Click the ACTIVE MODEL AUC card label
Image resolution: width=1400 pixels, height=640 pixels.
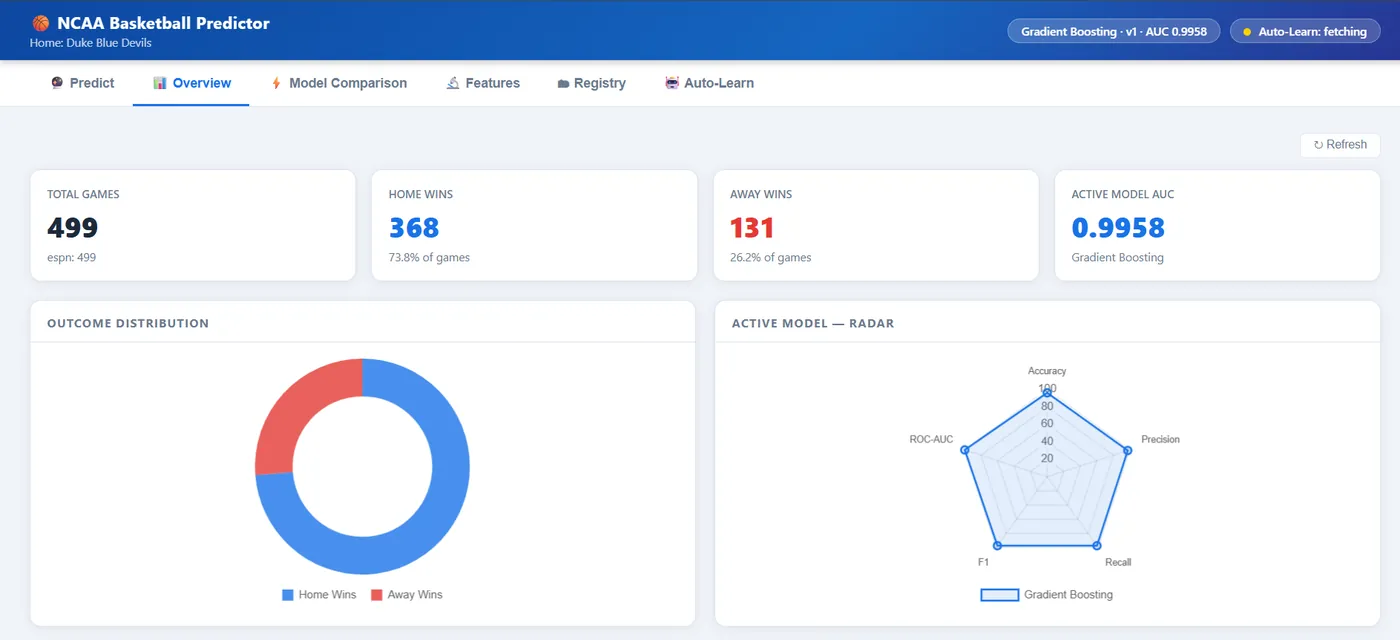[1123, 195]
